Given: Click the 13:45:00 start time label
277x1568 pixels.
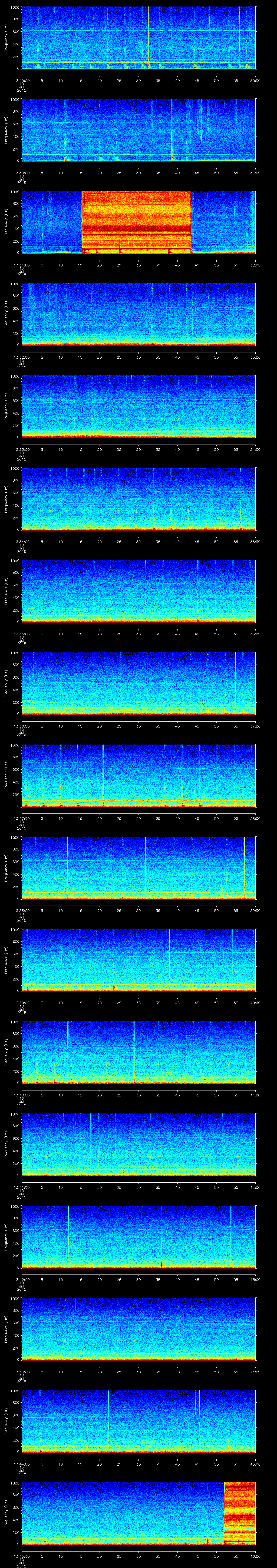Looking at the screenshot, I should [21, 1556].
